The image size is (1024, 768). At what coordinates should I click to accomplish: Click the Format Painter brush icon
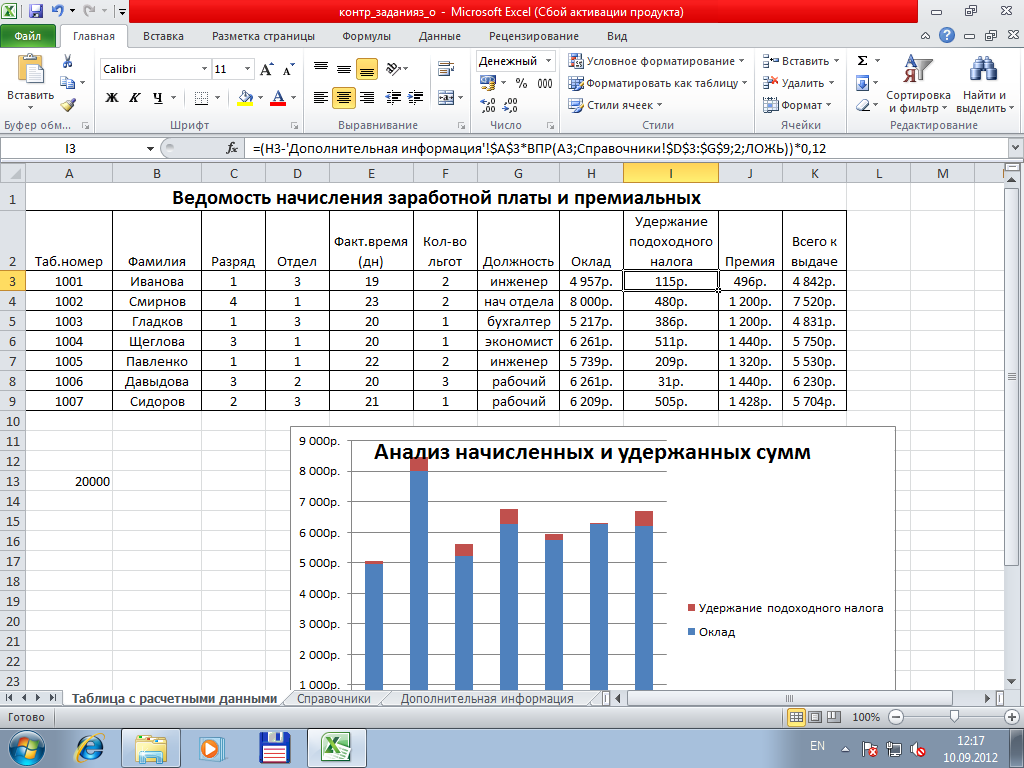click(68, 104)
